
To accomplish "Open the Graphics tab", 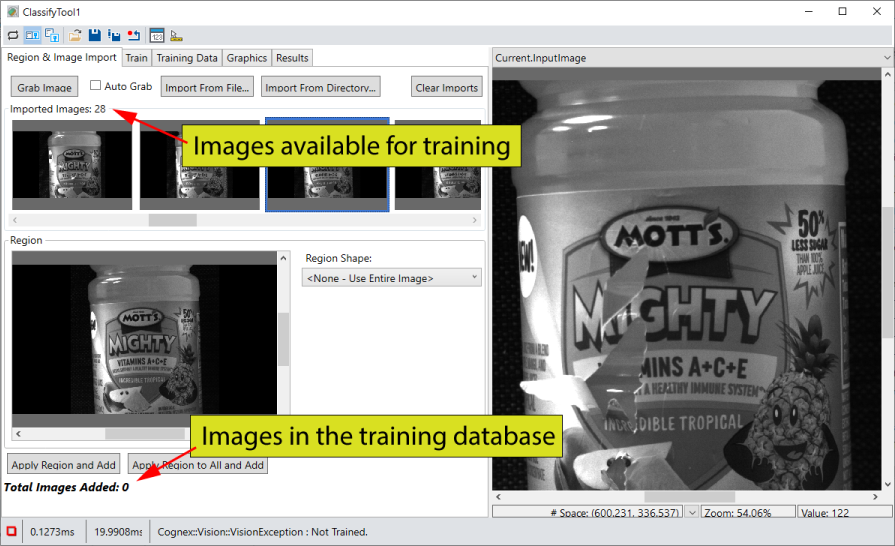I will pyautogui.click(x=247, y=58).
